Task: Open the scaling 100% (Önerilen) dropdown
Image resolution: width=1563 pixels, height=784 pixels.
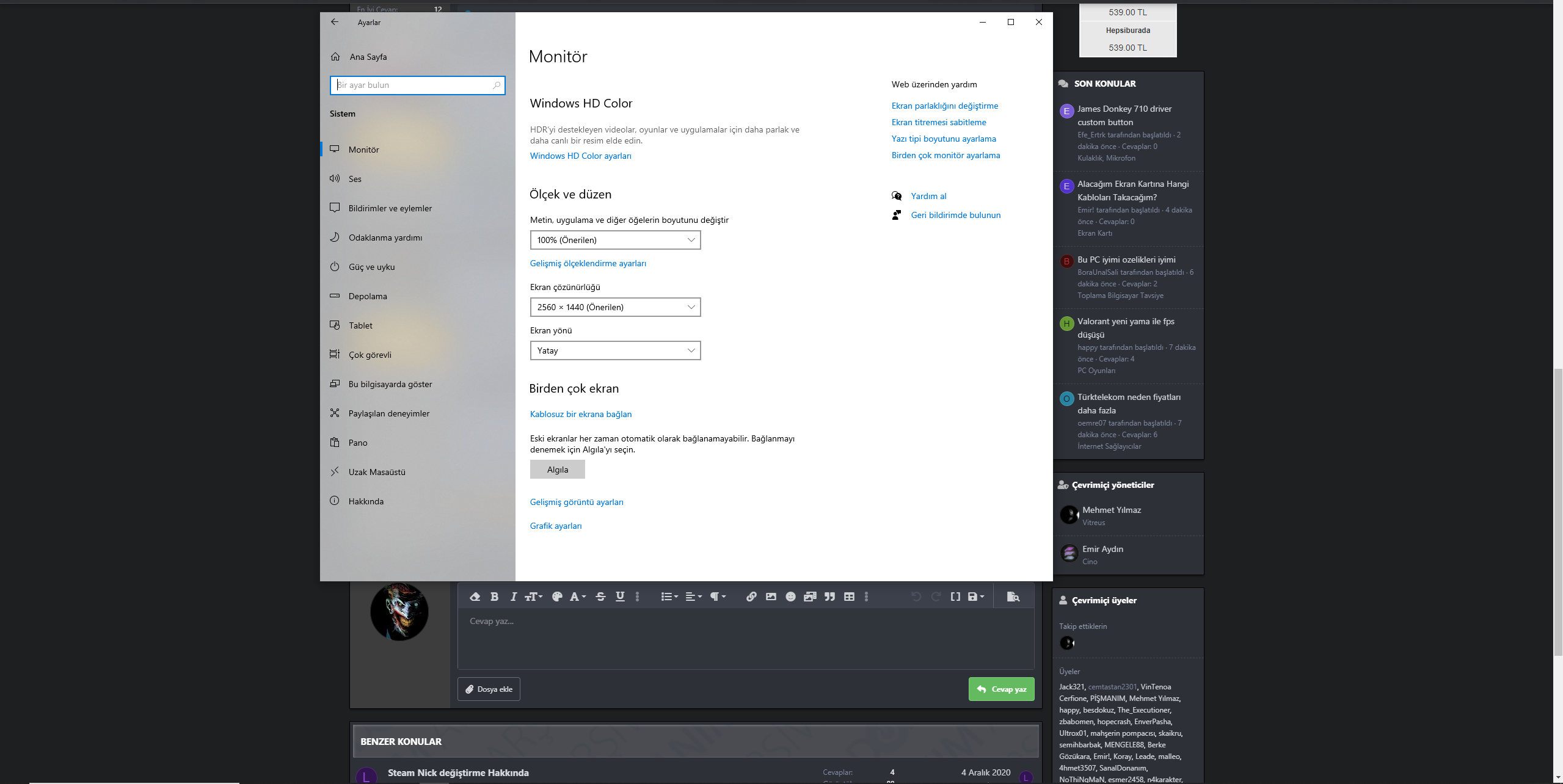Action: [x=615, y=240]
